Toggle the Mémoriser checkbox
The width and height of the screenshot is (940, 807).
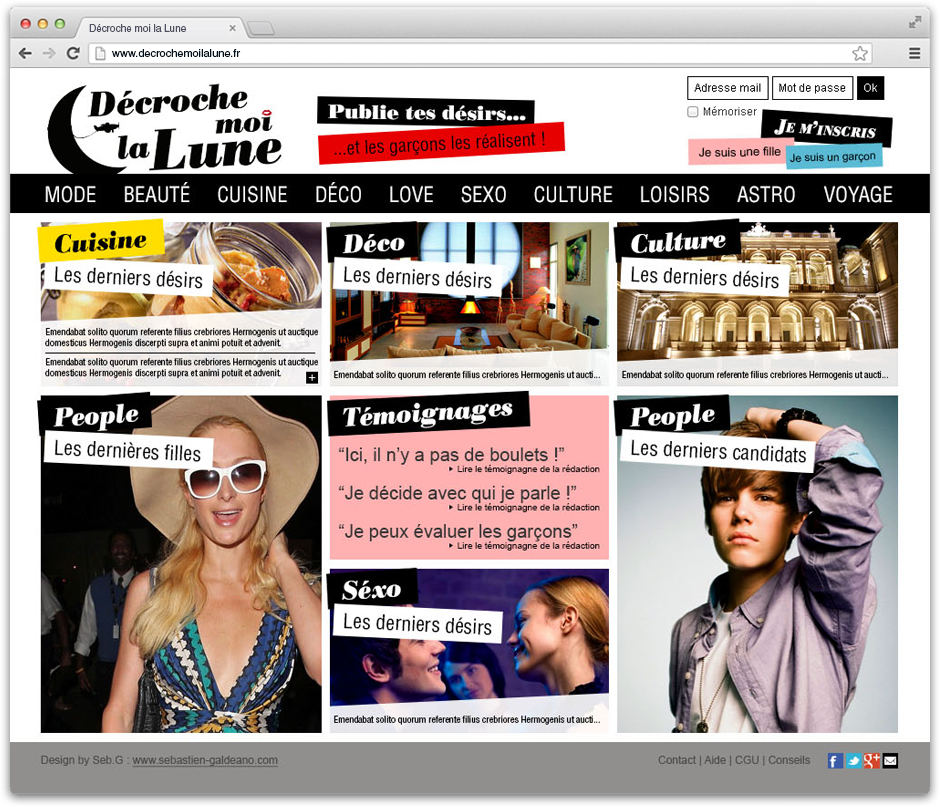point(693,112)
